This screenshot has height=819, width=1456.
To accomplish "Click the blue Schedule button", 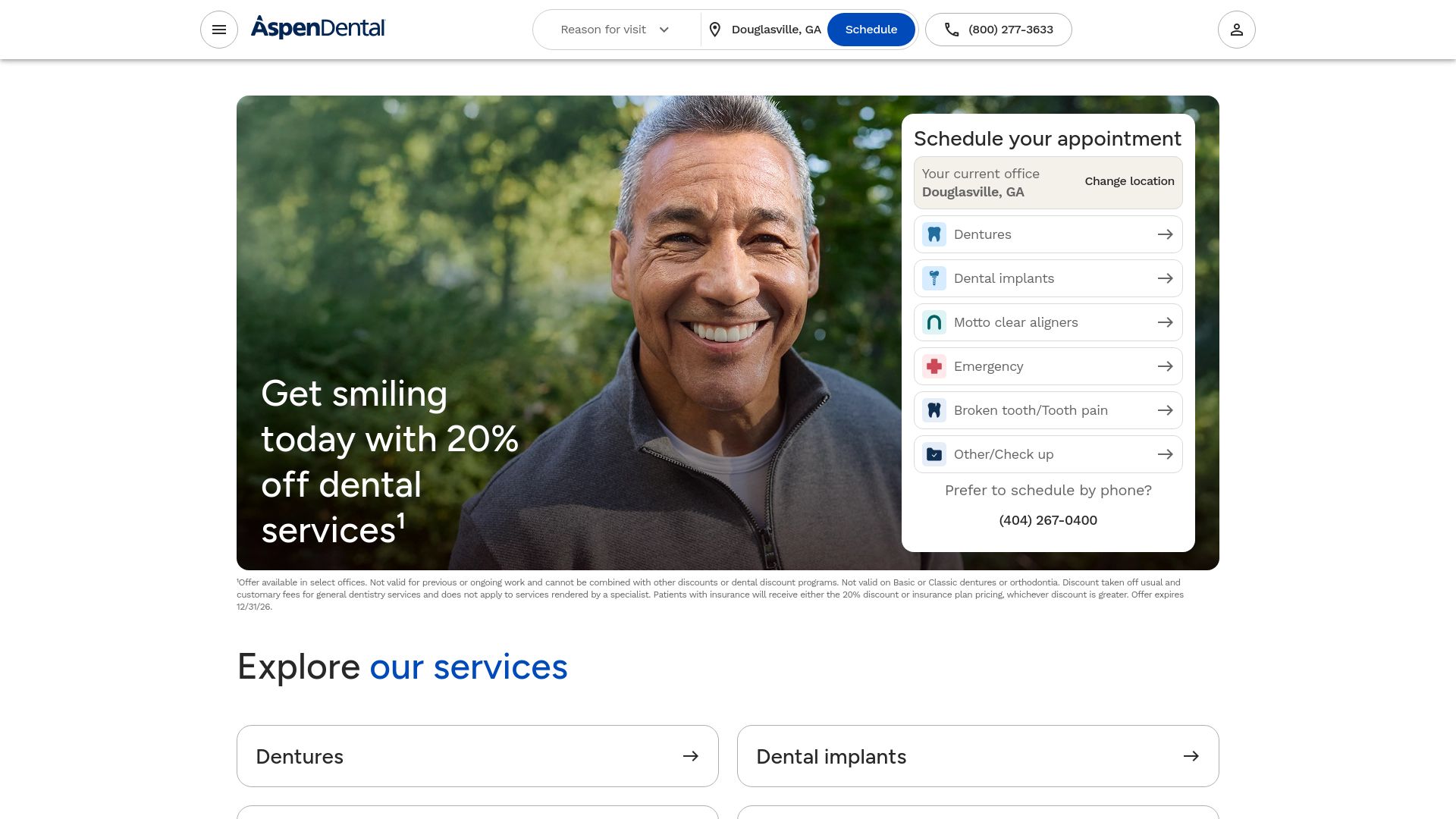I will [x=871, y=30].
